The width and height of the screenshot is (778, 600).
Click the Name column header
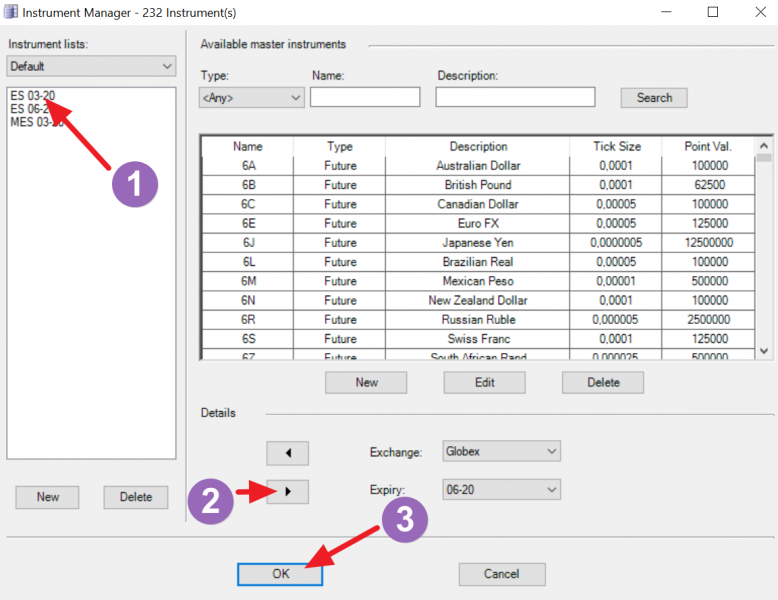[248, 146]
